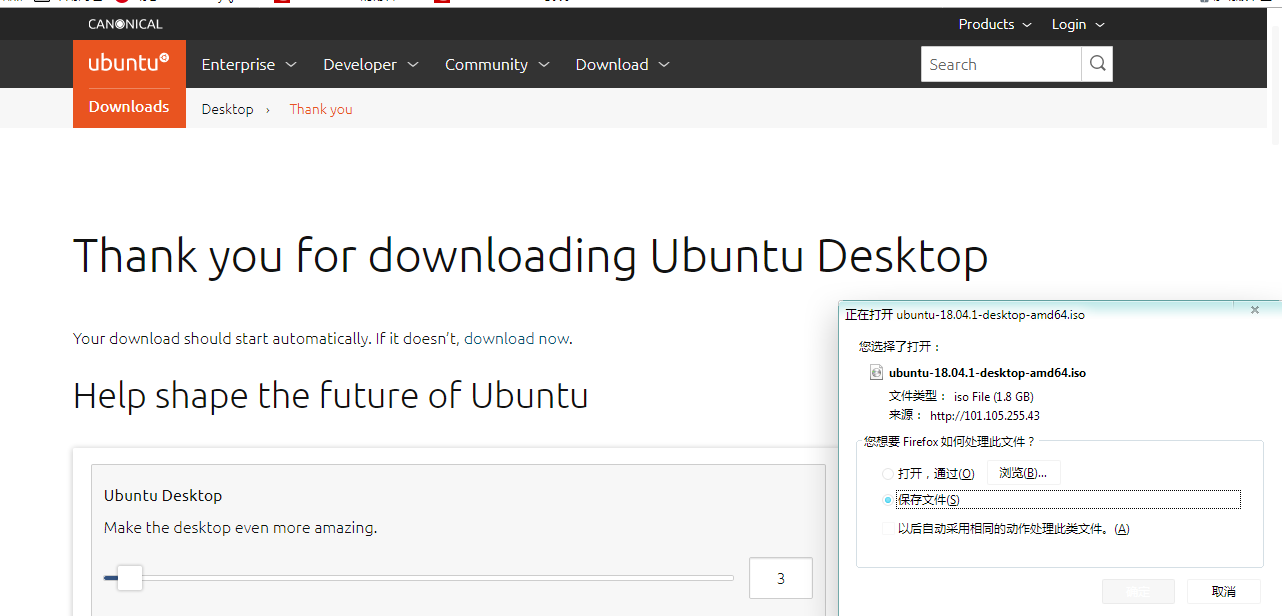Screen dimensions: 1282x616
Task: Close the Firefox download dialog with X
Action: (1255, 310)
